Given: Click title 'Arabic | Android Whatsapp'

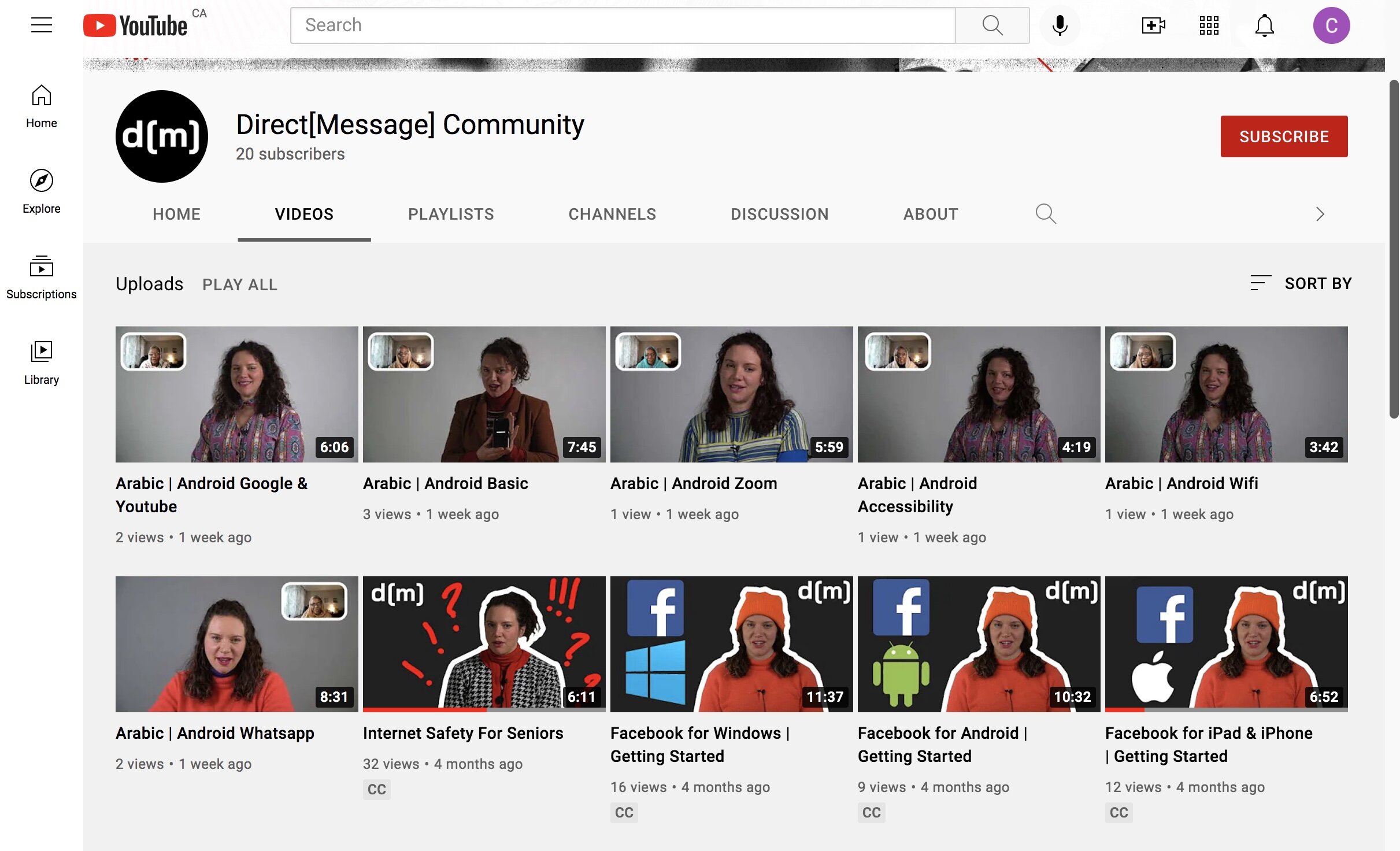Looking at the screenshot, I should (x=215, y=733).
